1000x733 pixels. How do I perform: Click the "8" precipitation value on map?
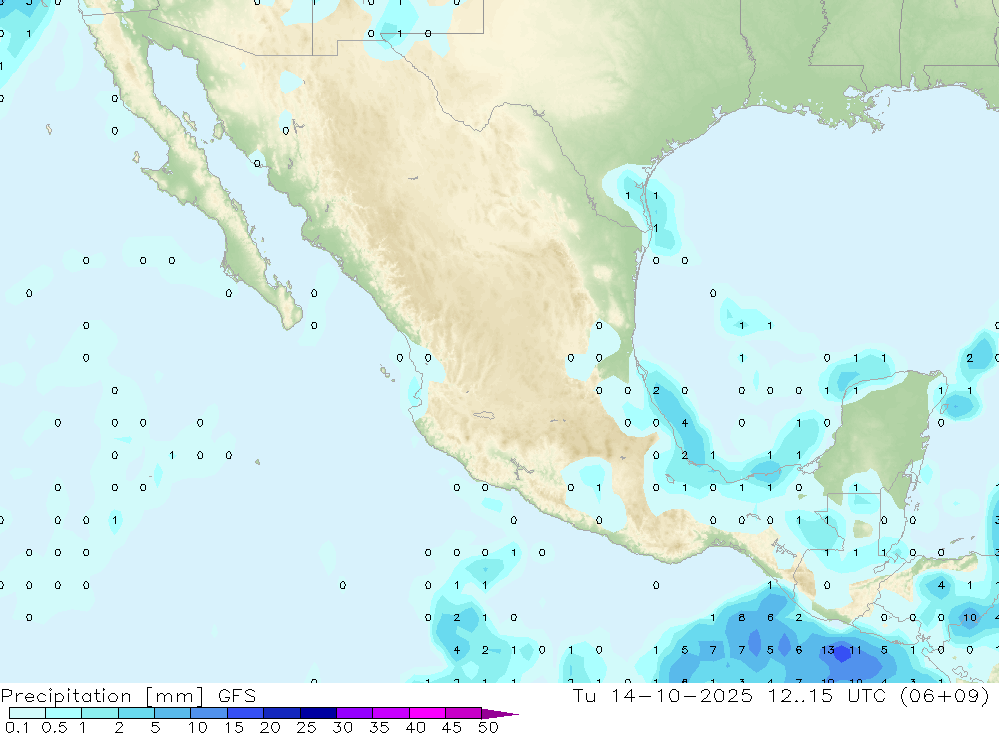(x=742, y=618)
